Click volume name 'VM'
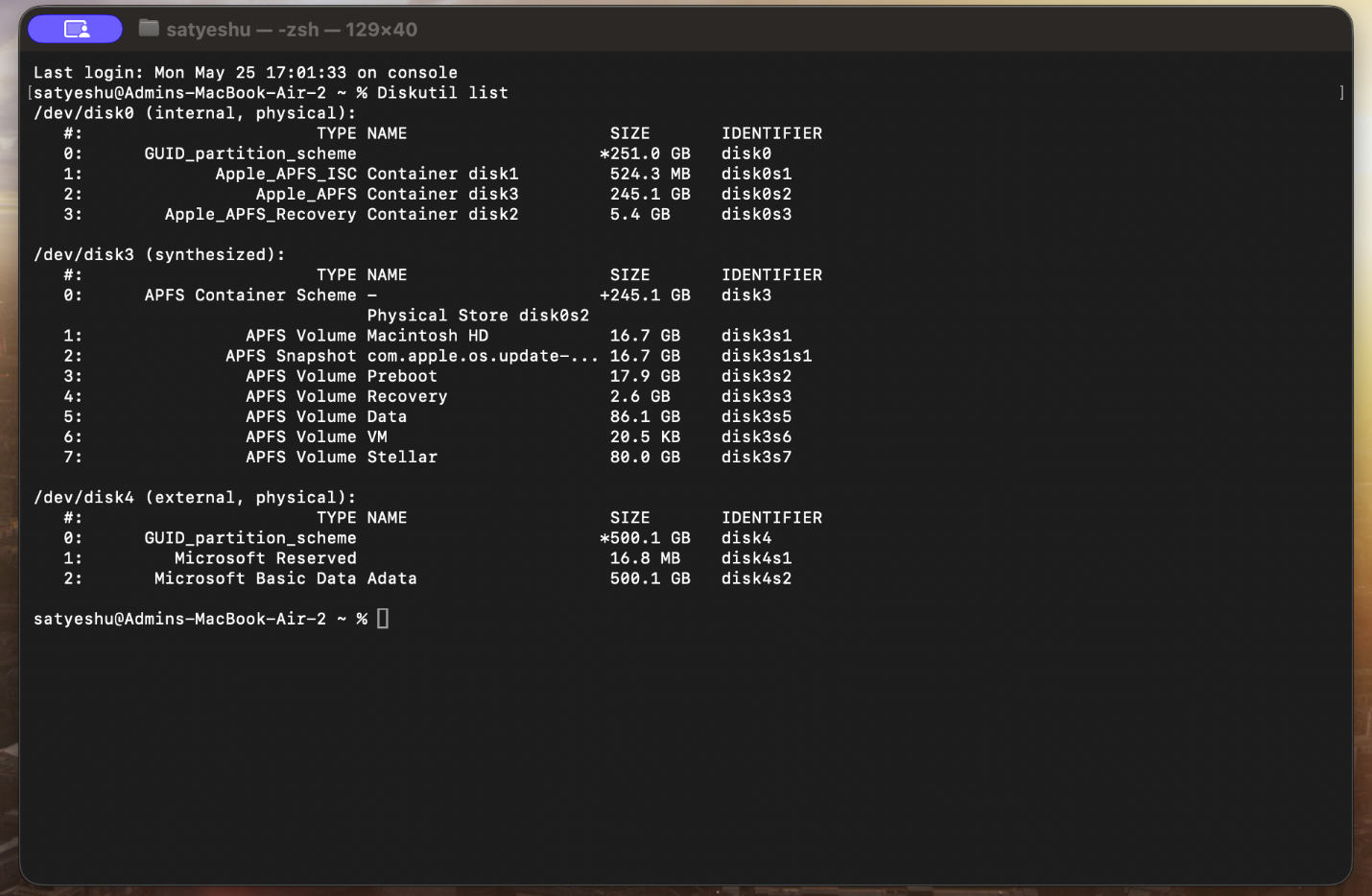This screenshot has width=1372, height=896. pos(377,436)
